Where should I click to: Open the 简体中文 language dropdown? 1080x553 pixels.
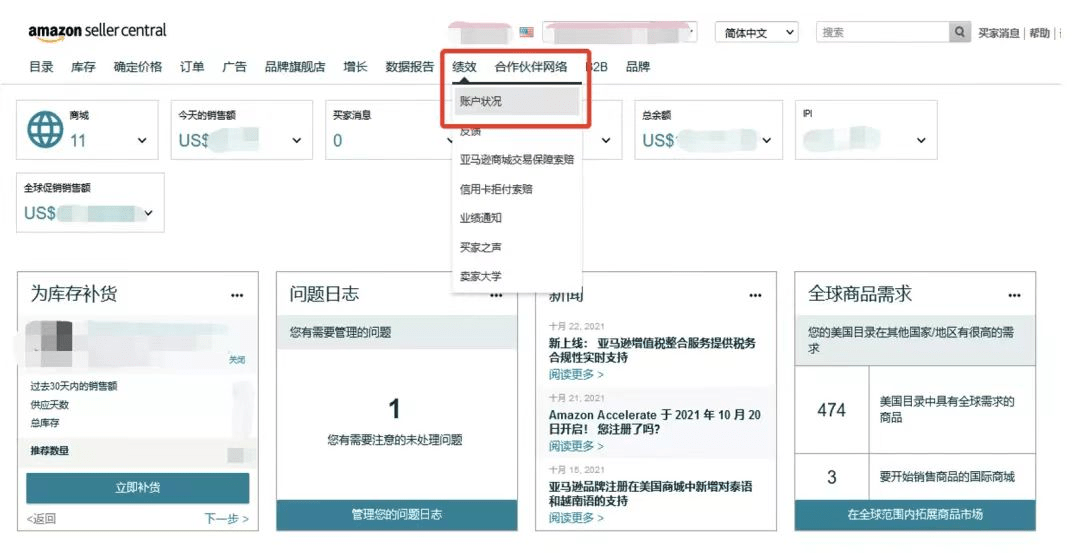click(756, 33)
